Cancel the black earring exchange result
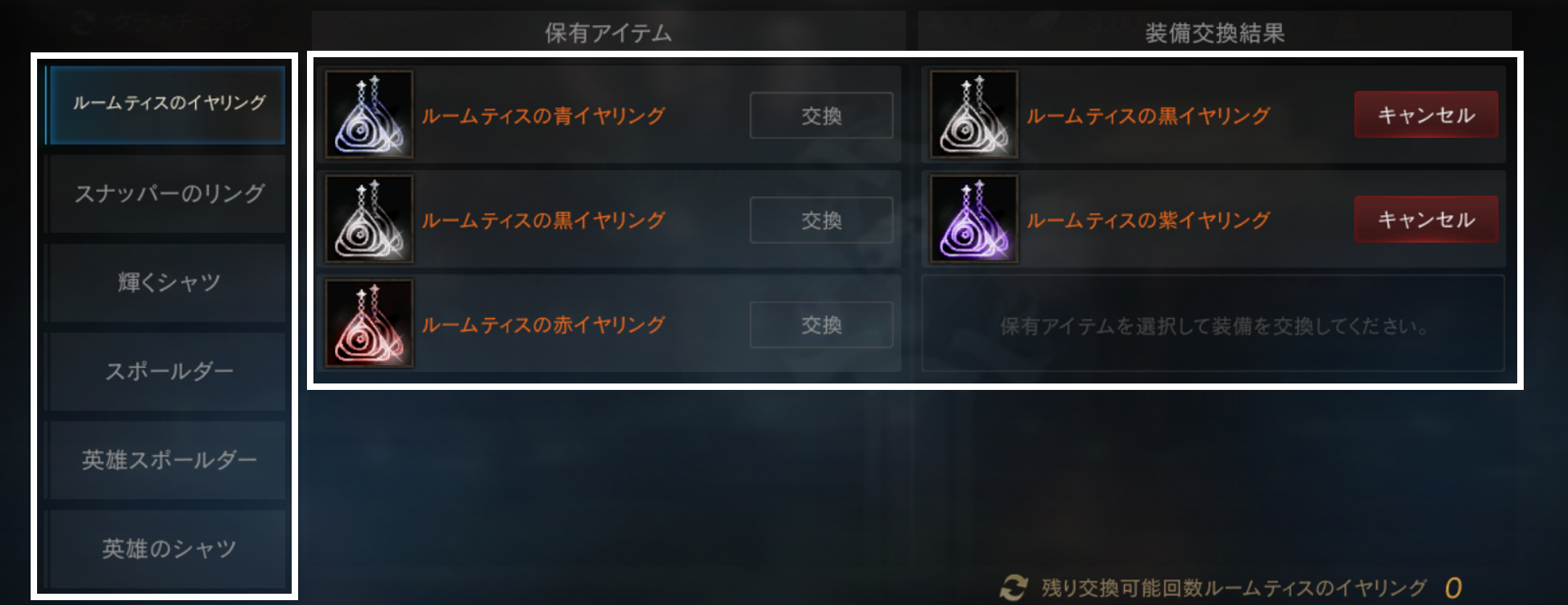 1426,114
